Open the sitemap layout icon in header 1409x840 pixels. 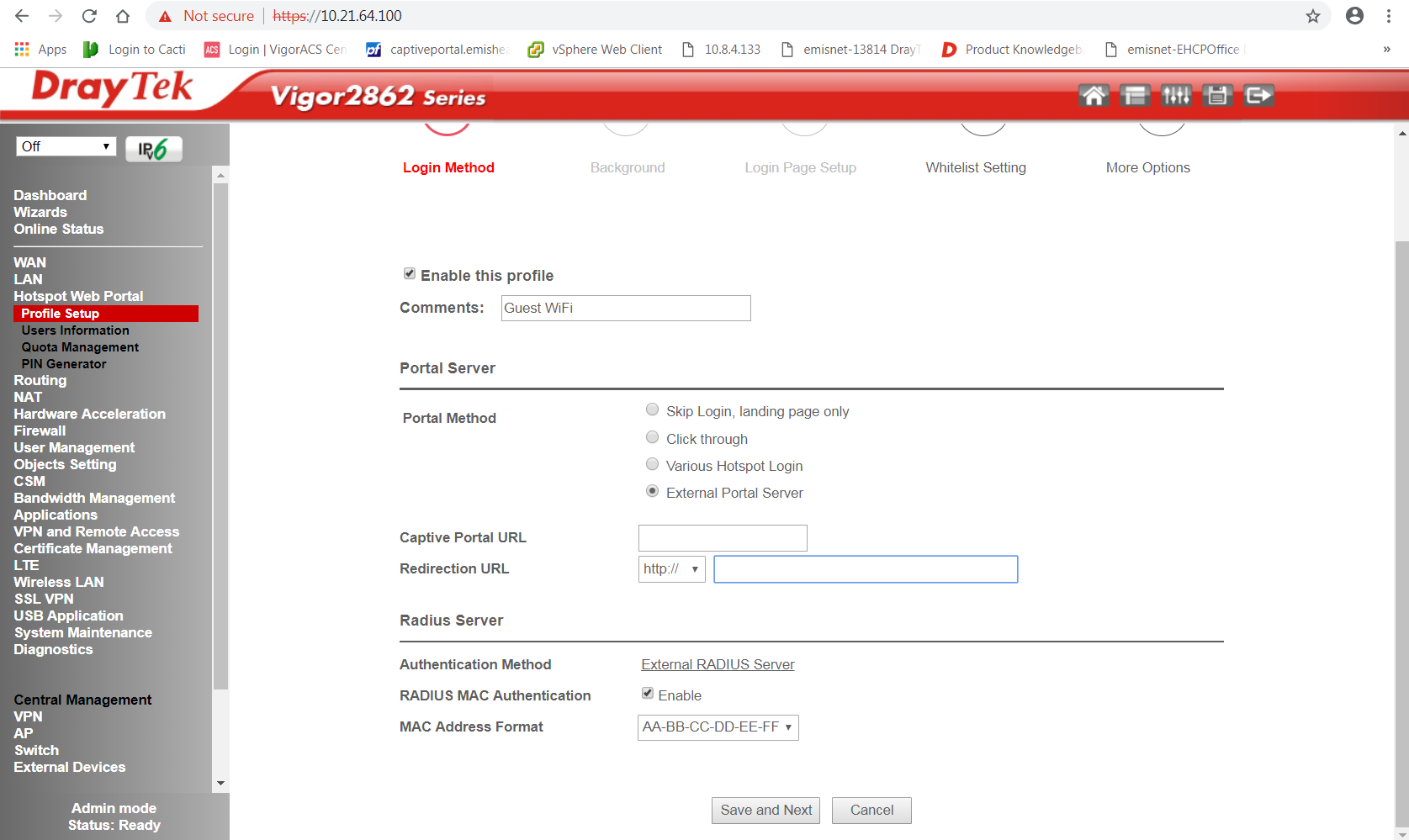click(x=1135, y=96)
